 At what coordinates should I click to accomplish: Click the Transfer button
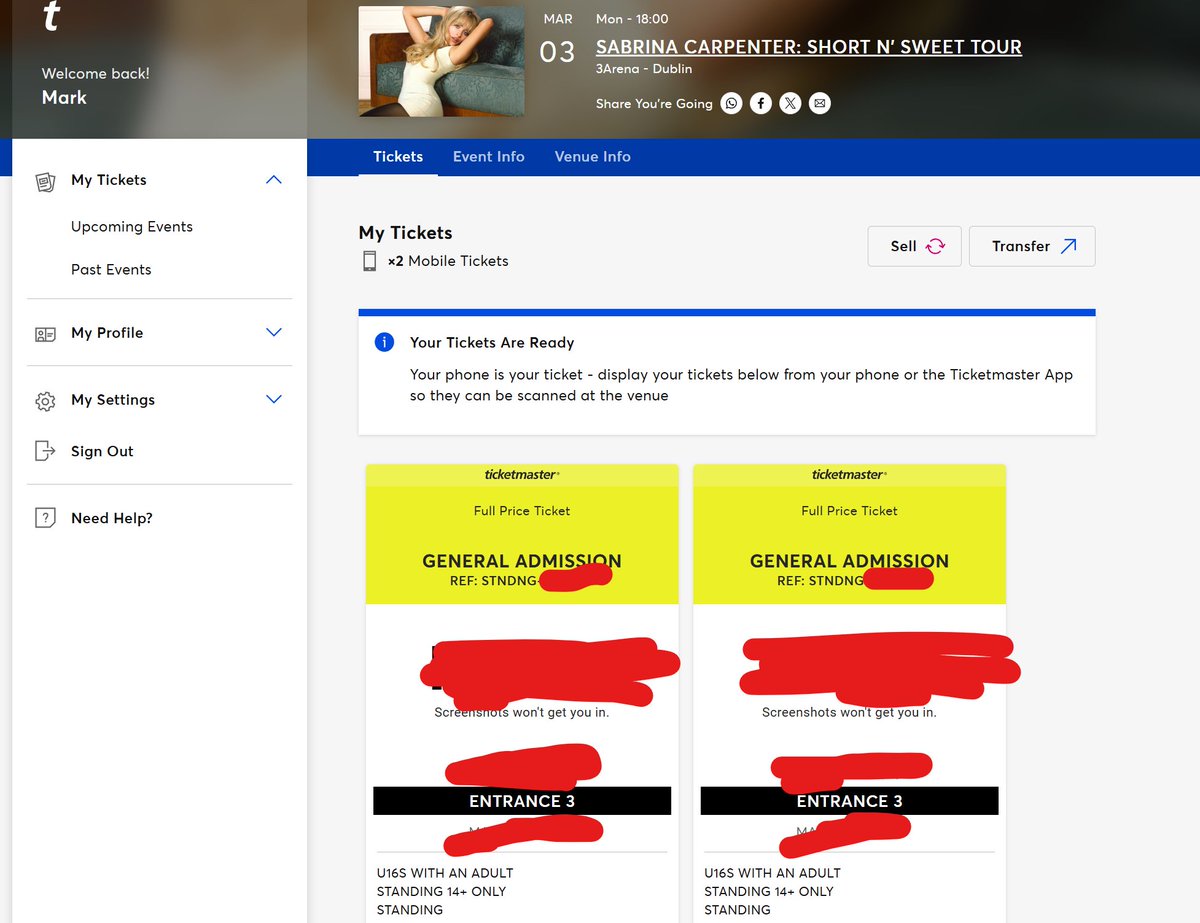tap(1032, 246)
